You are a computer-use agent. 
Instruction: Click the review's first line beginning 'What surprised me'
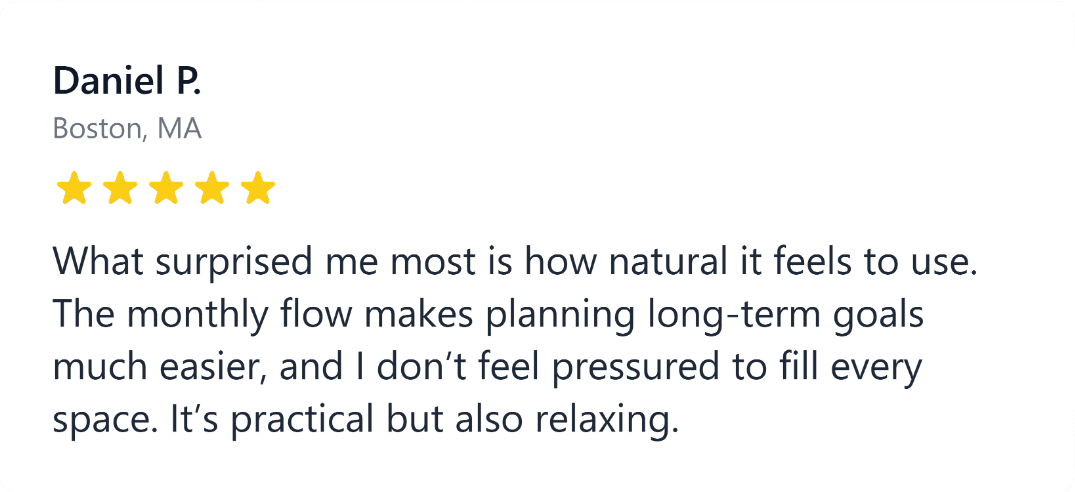(513, 263)
